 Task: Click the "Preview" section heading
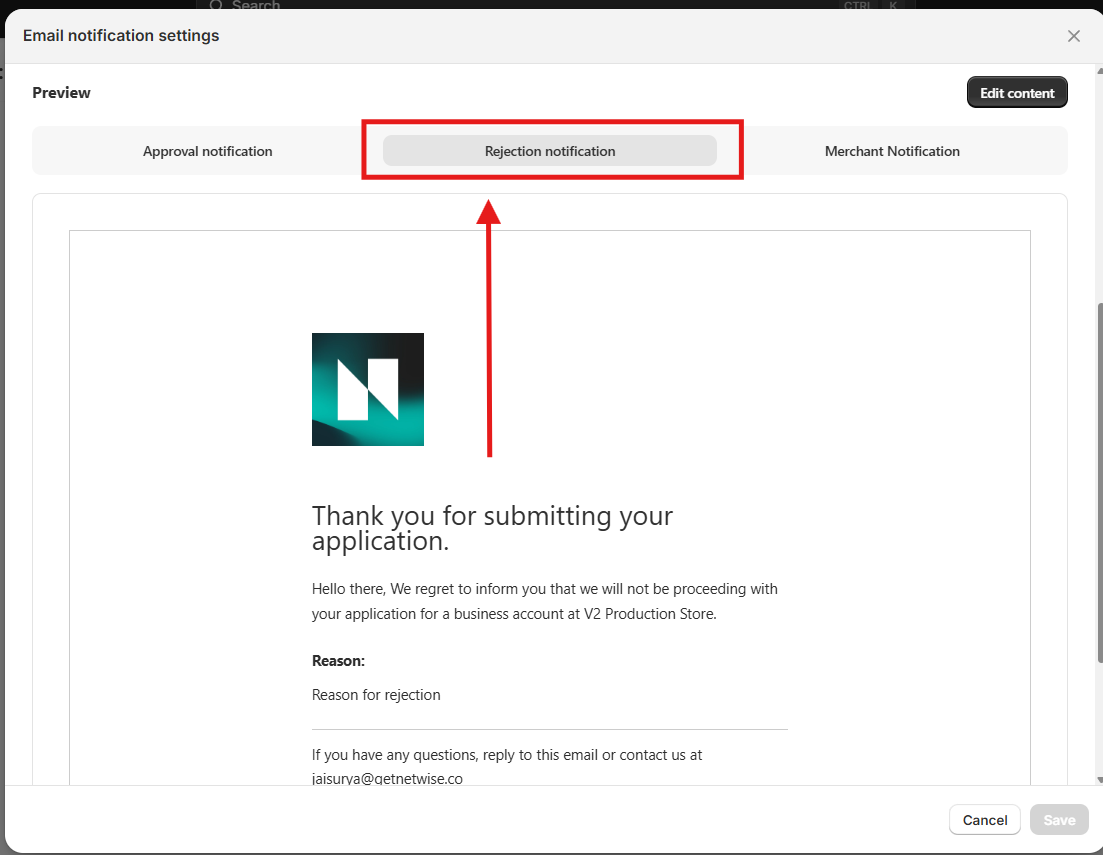pyautogui.click(x=61, y=93)
